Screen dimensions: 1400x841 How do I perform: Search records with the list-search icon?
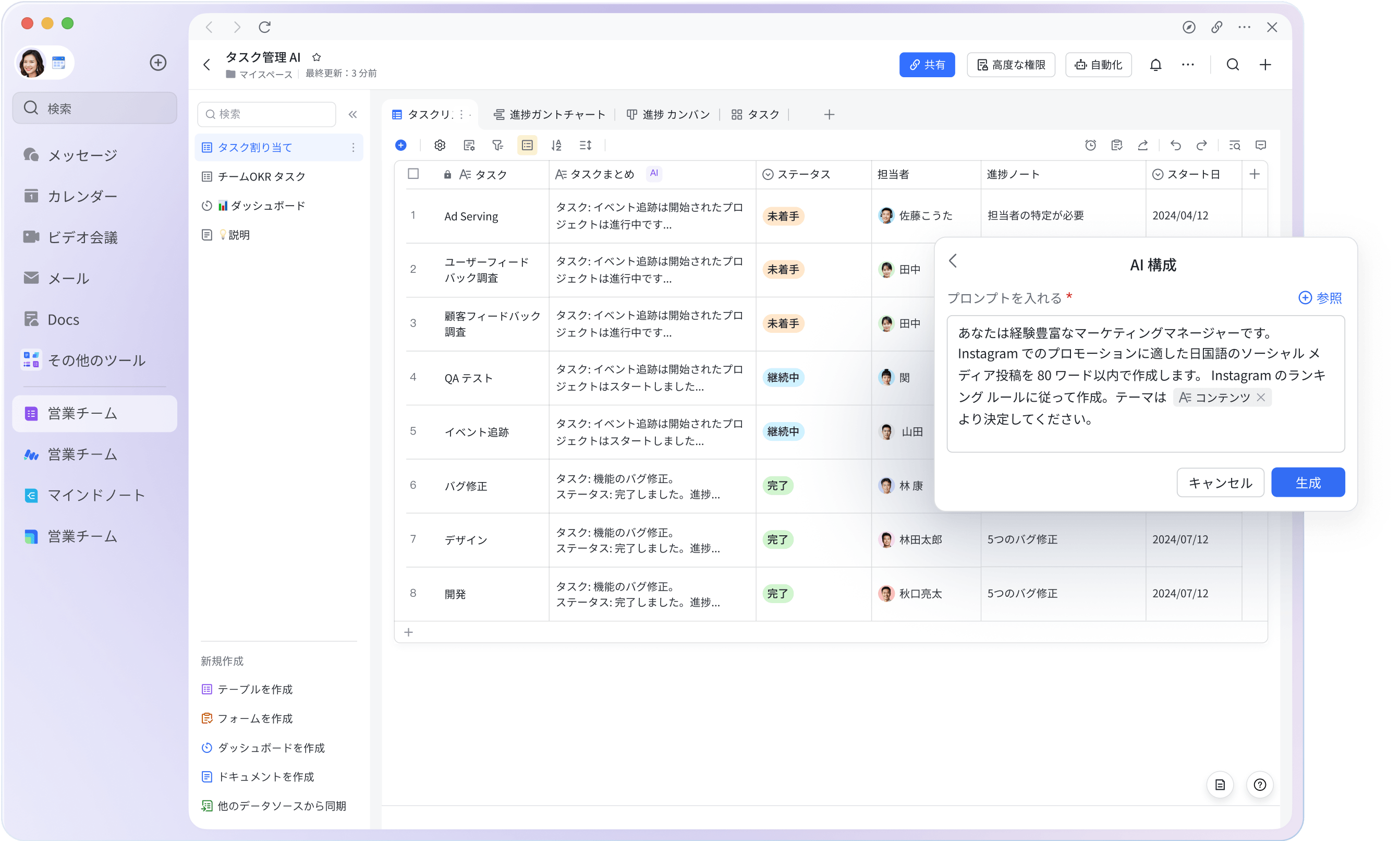coord(1235,145)
